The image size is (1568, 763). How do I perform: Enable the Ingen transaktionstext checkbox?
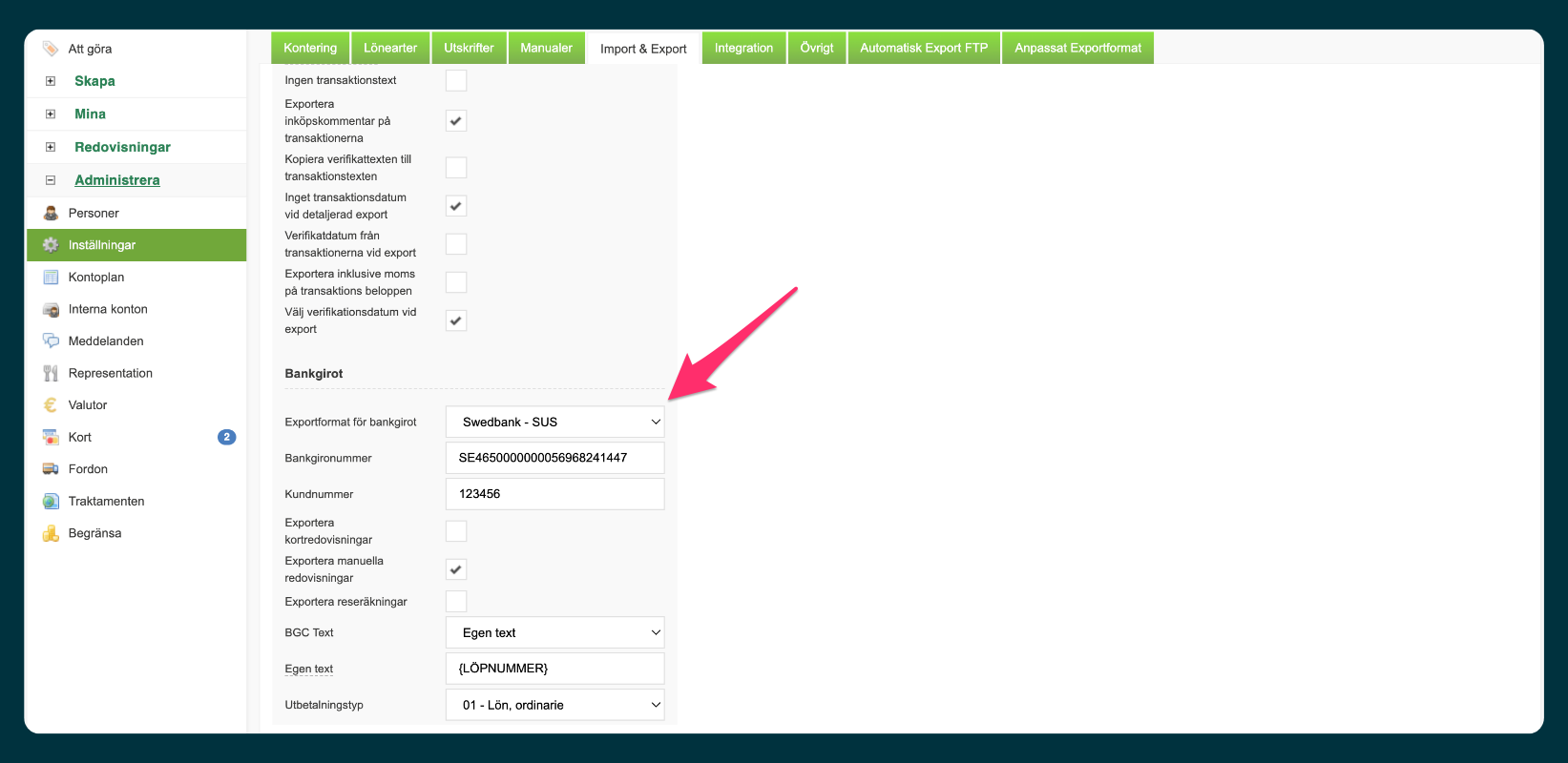(x=456, y=80)
